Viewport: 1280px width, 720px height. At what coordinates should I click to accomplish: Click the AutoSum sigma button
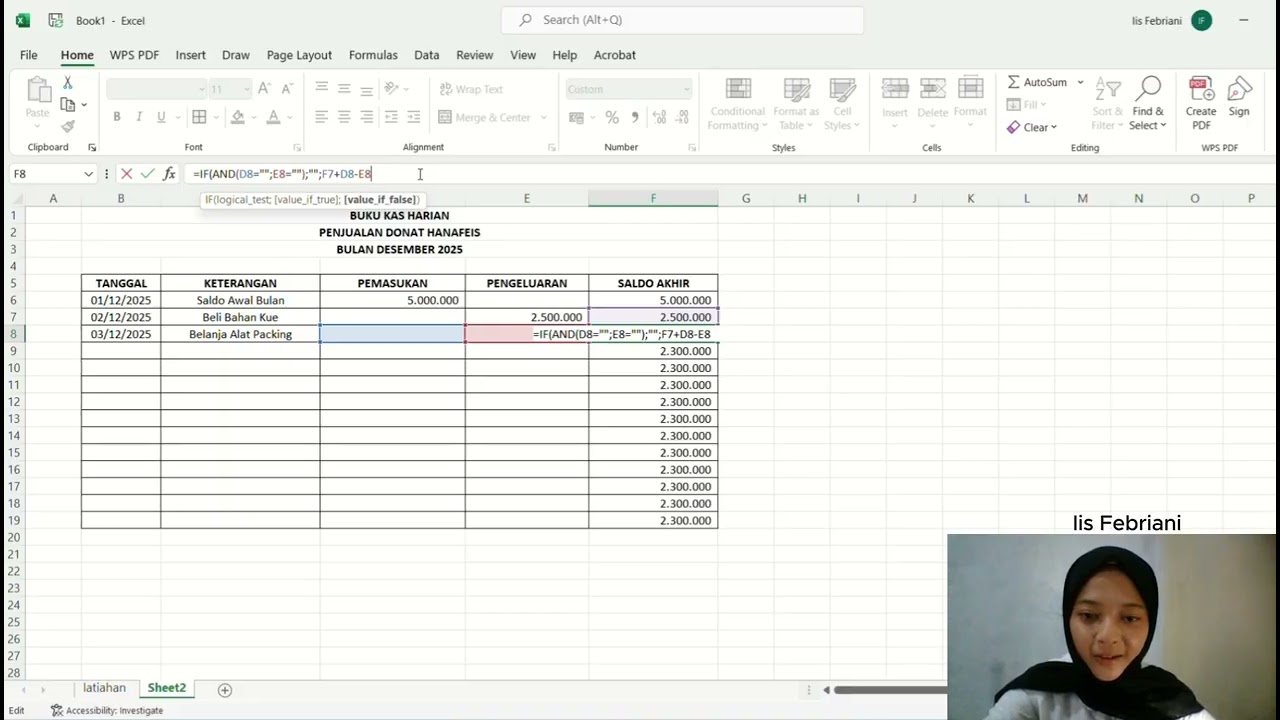1037,82
